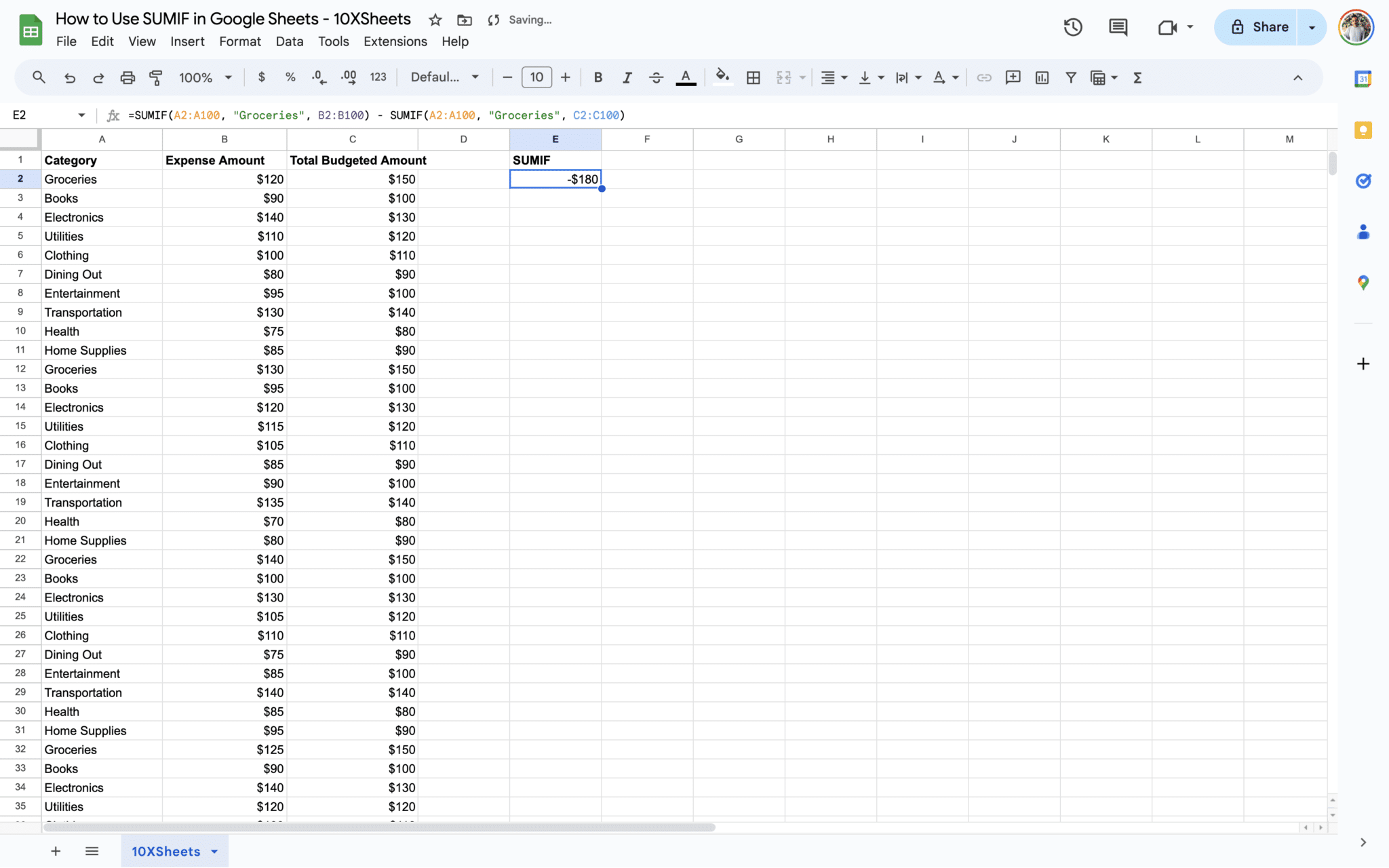
Task: Insert a chart using toolbar icon
Action: tap(1042, 77)
